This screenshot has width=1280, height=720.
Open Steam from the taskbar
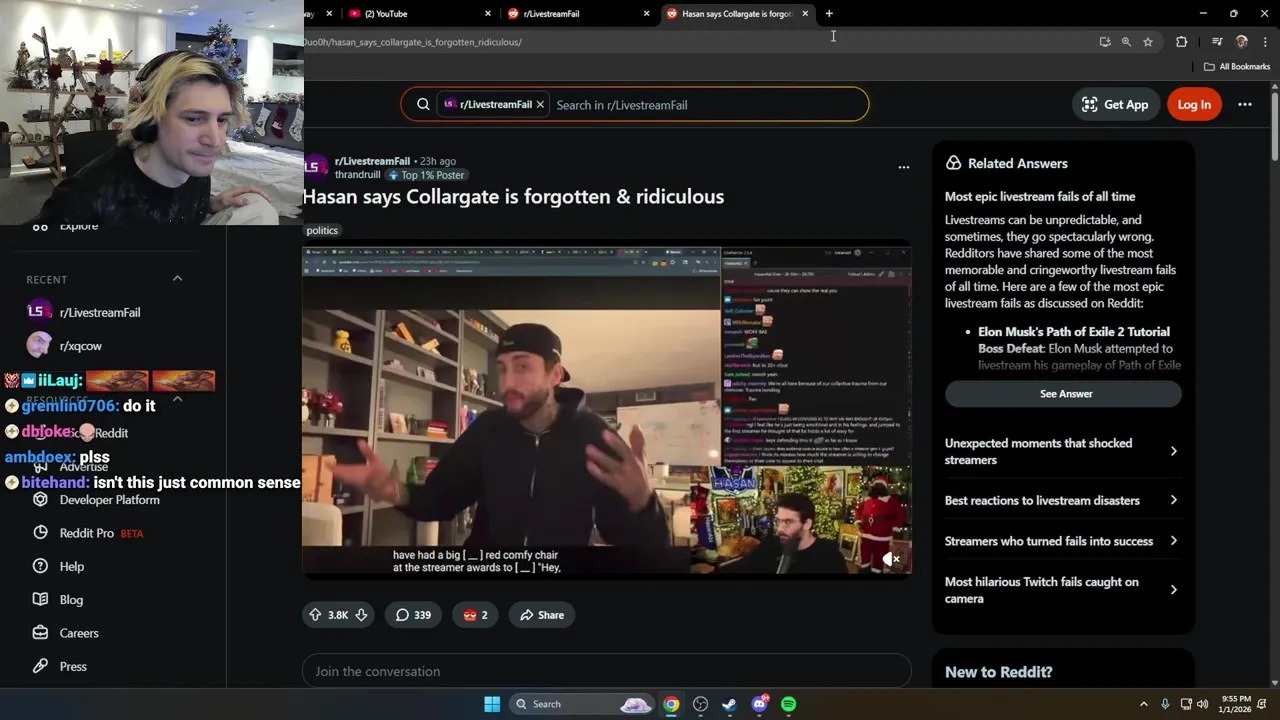coord(729,704)
